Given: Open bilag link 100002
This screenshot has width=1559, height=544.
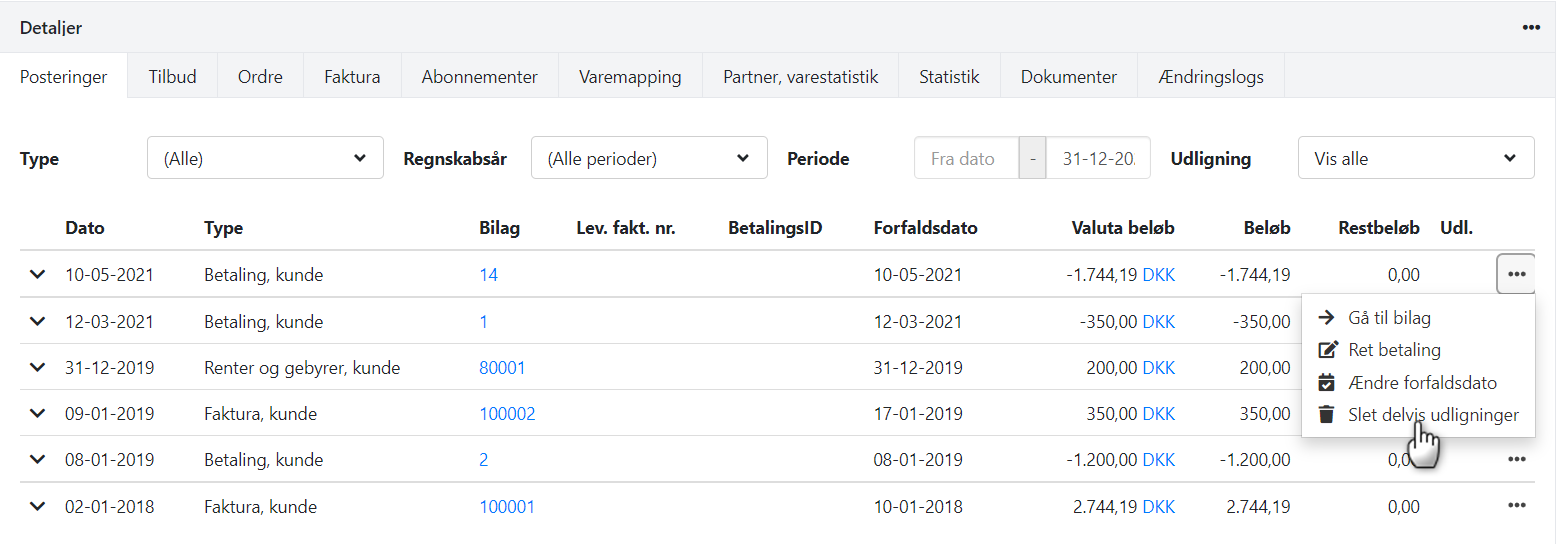Looking at the screenshot, I should click(507, 414).
